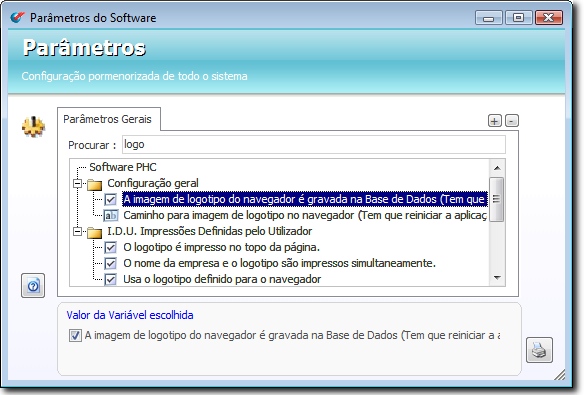The image size is (584, 395).
Task: Select highlighted row 'A imagem de logotipo do navegador'
Action: tap(305, 199)
